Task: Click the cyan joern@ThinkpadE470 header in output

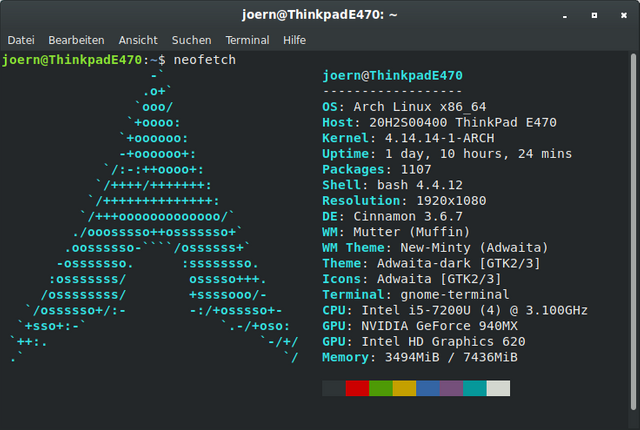Action: [392, 75]
